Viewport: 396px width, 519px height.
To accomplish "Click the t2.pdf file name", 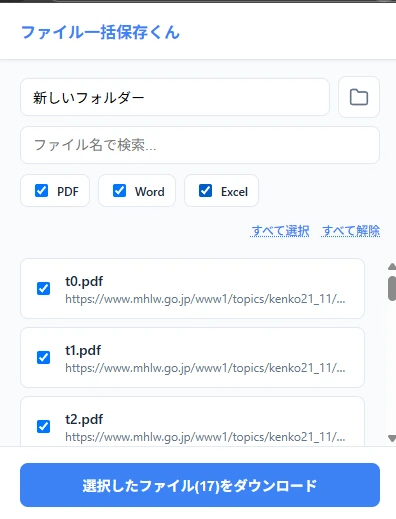I will (x=84, y=420).
